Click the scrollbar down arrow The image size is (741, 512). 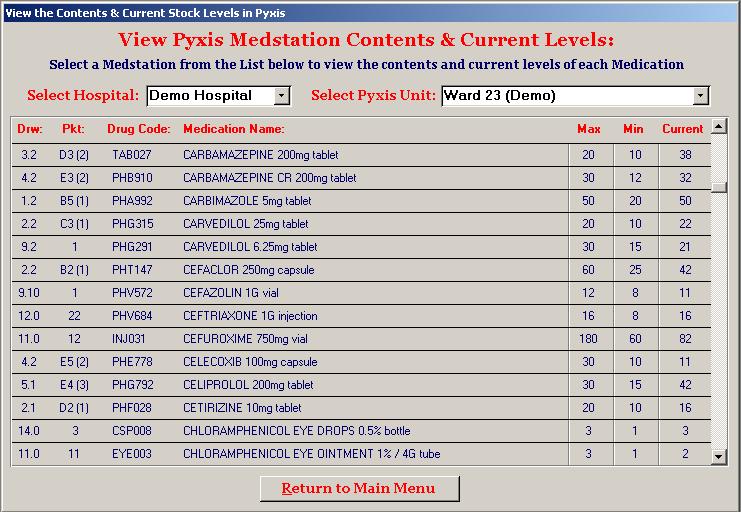pos(719,457)
